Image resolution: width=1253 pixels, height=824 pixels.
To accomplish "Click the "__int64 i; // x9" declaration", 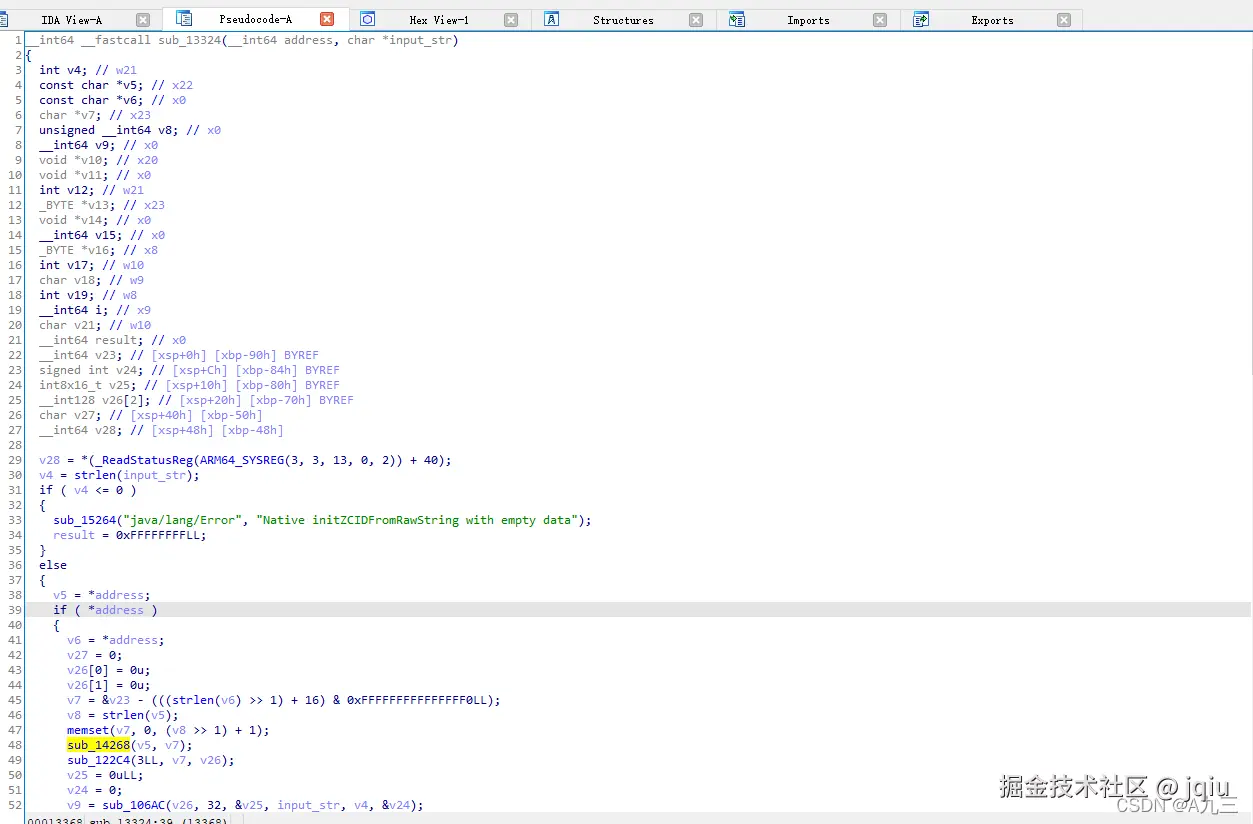I will click(x=95, y=310).
